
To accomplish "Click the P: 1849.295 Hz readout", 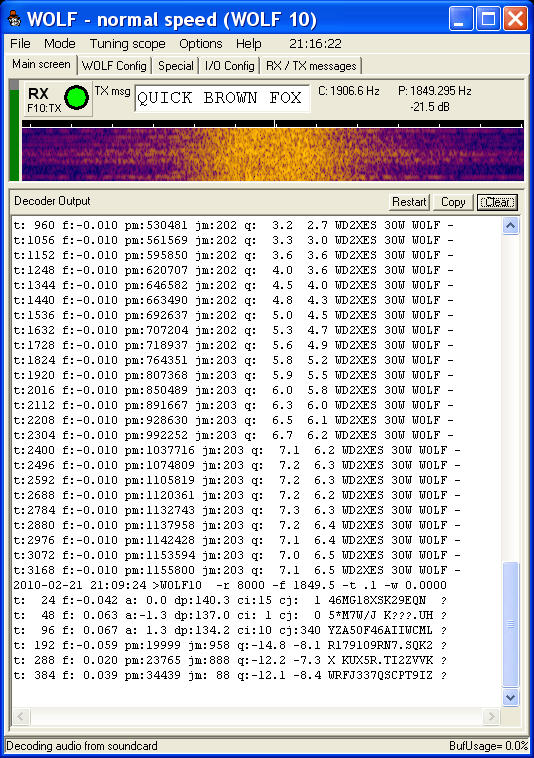I will [x=434, y=91].
